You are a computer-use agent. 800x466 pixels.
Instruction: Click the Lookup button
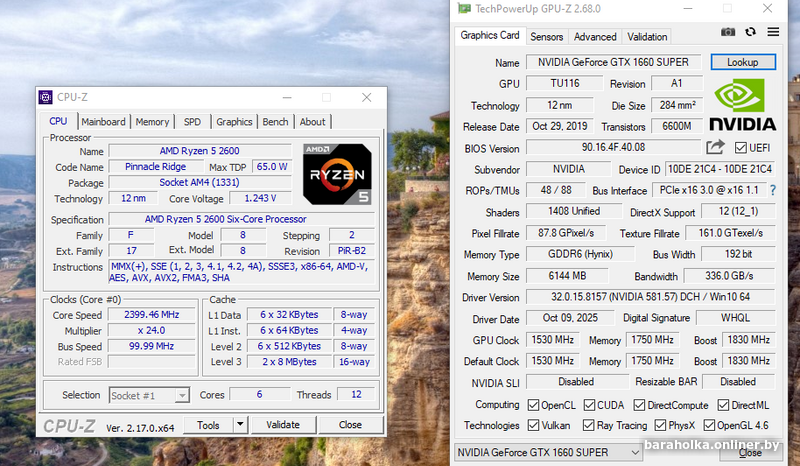742,62
